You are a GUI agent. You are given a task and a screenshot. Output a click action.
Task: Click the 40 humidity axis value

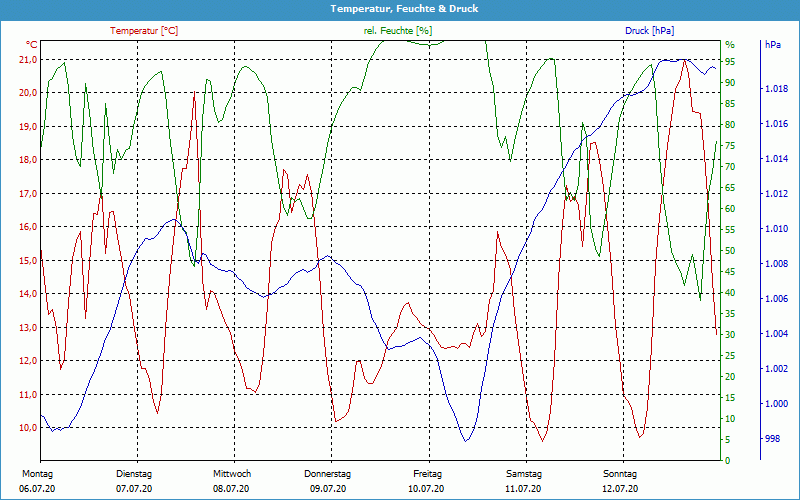click(x=730, y=292)
